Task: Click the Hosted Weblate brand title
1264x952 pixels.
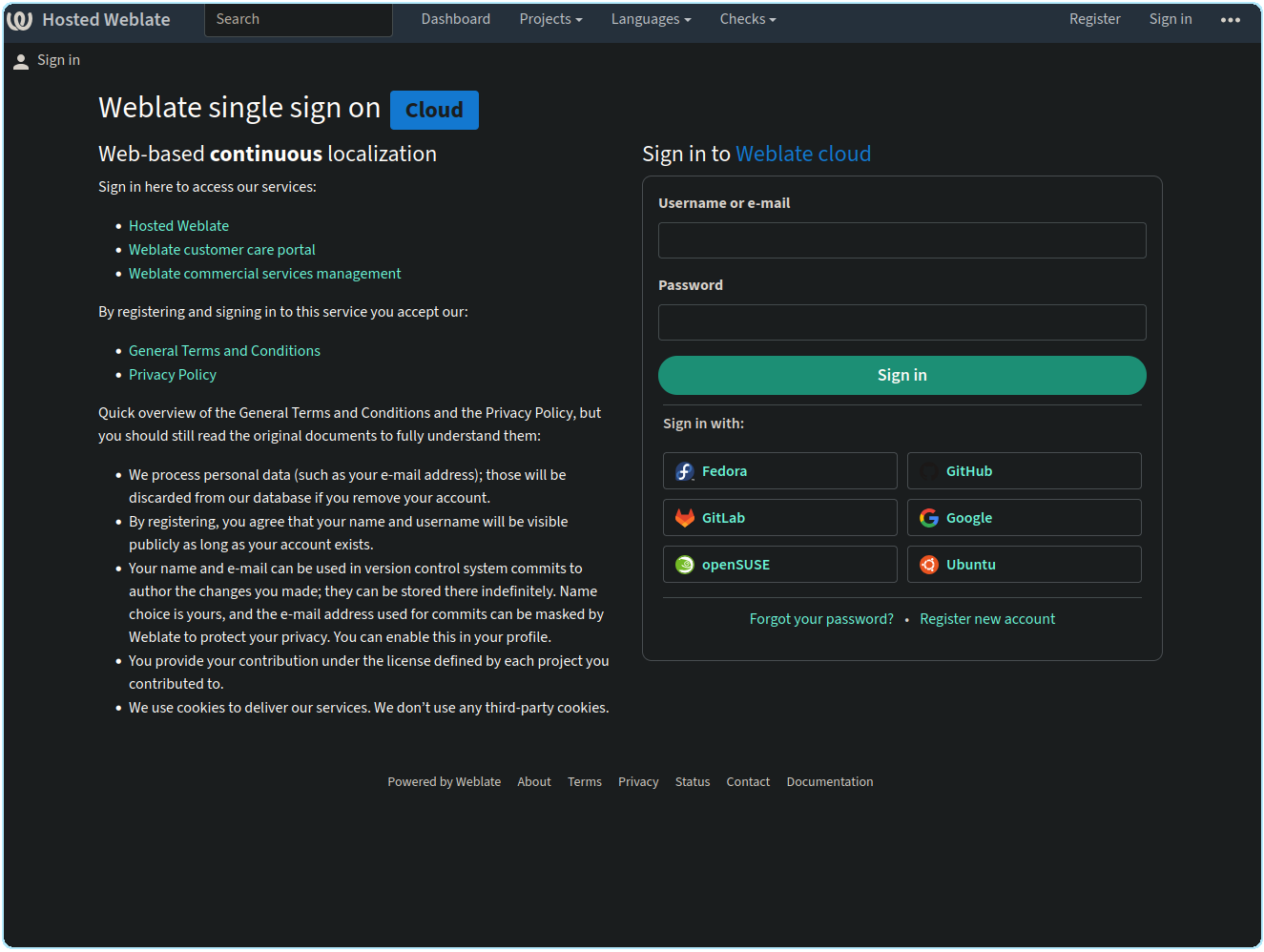Action: pos(107,20)
